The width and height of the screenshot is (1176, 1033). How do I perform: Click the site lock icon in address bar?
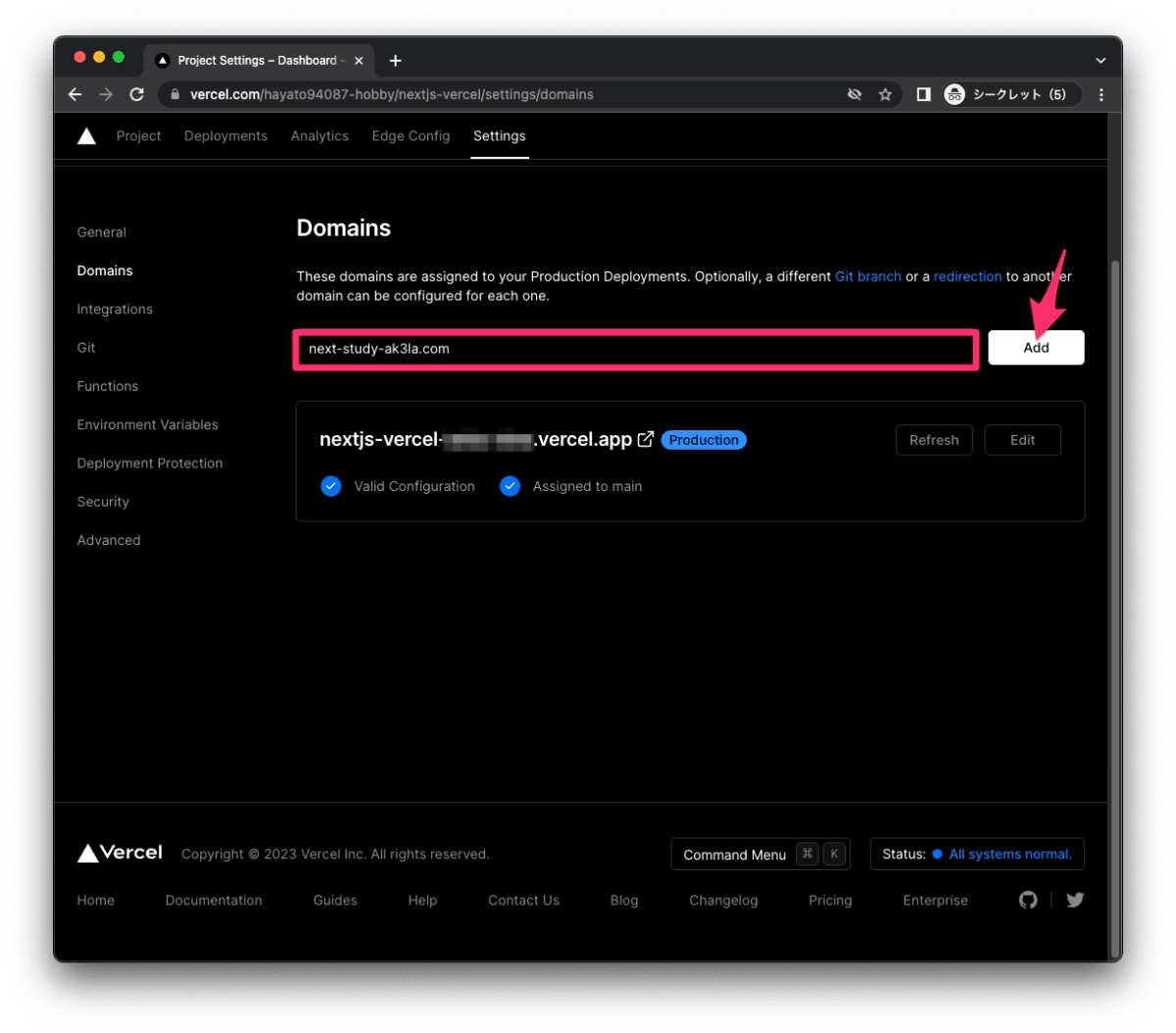pos(175,95)
